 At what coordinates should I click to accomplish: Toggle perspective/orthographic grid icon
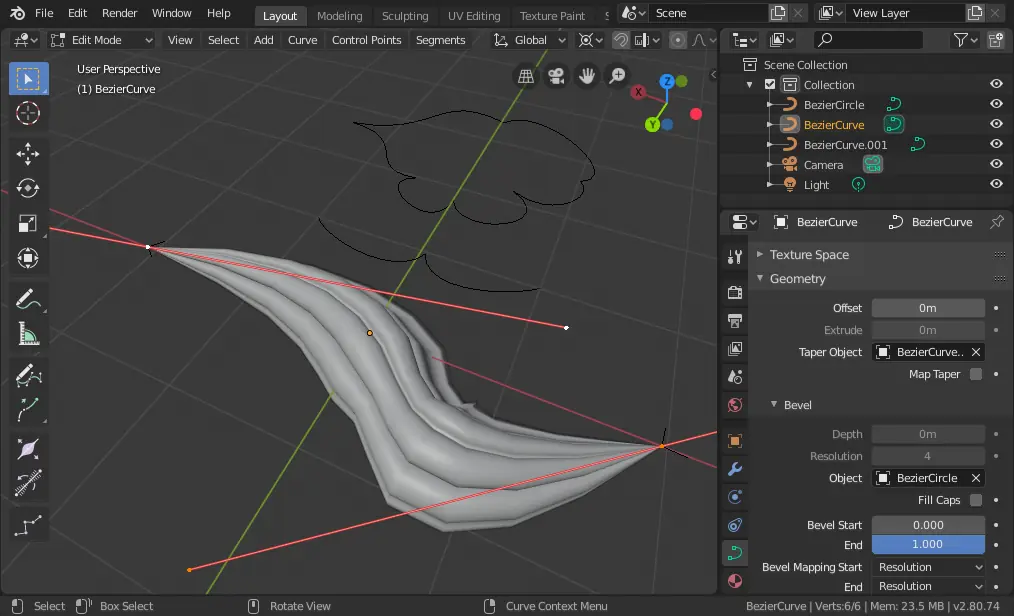coord(526,76)
